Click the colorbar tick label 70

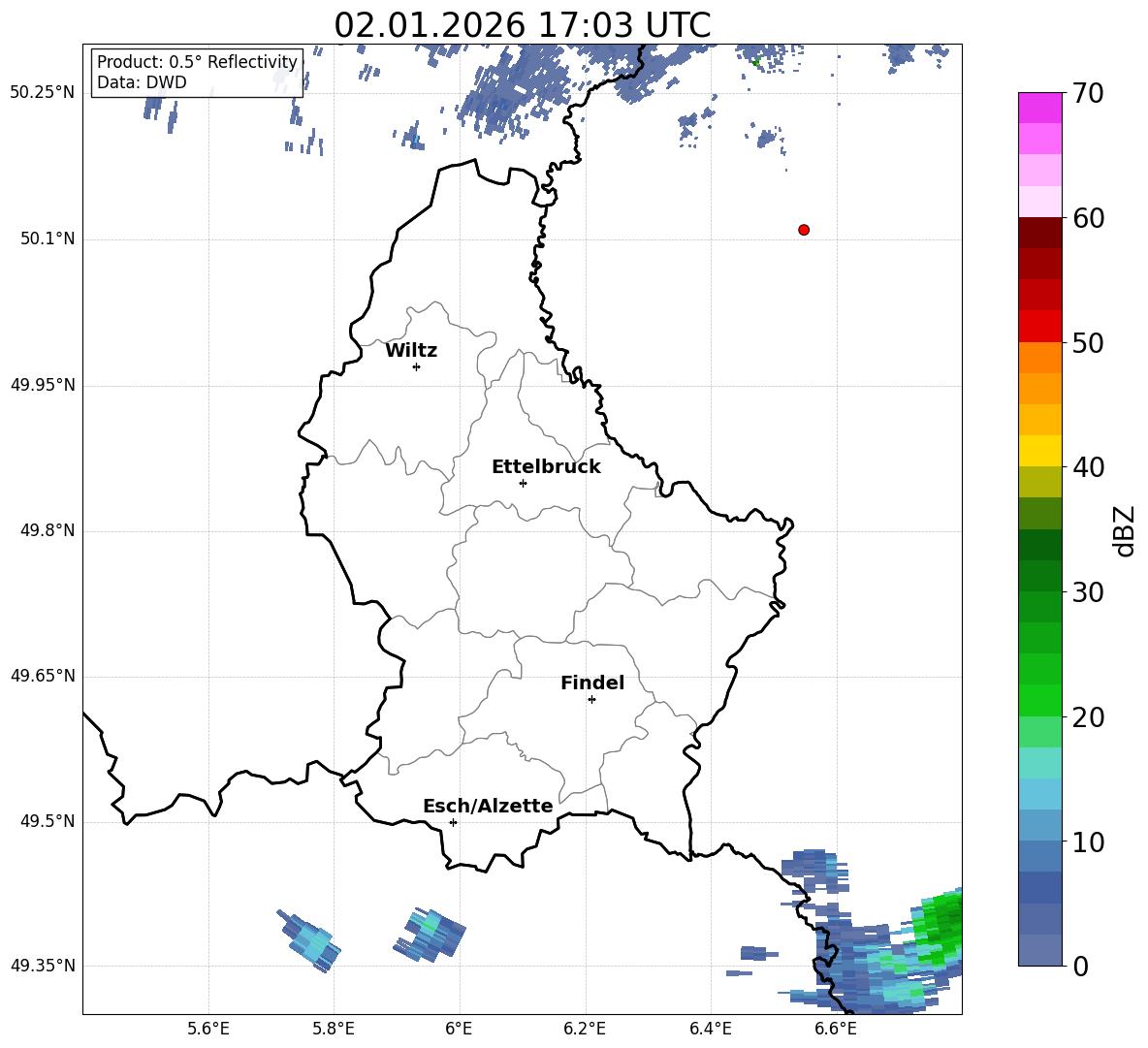(x=1089, y=94)
